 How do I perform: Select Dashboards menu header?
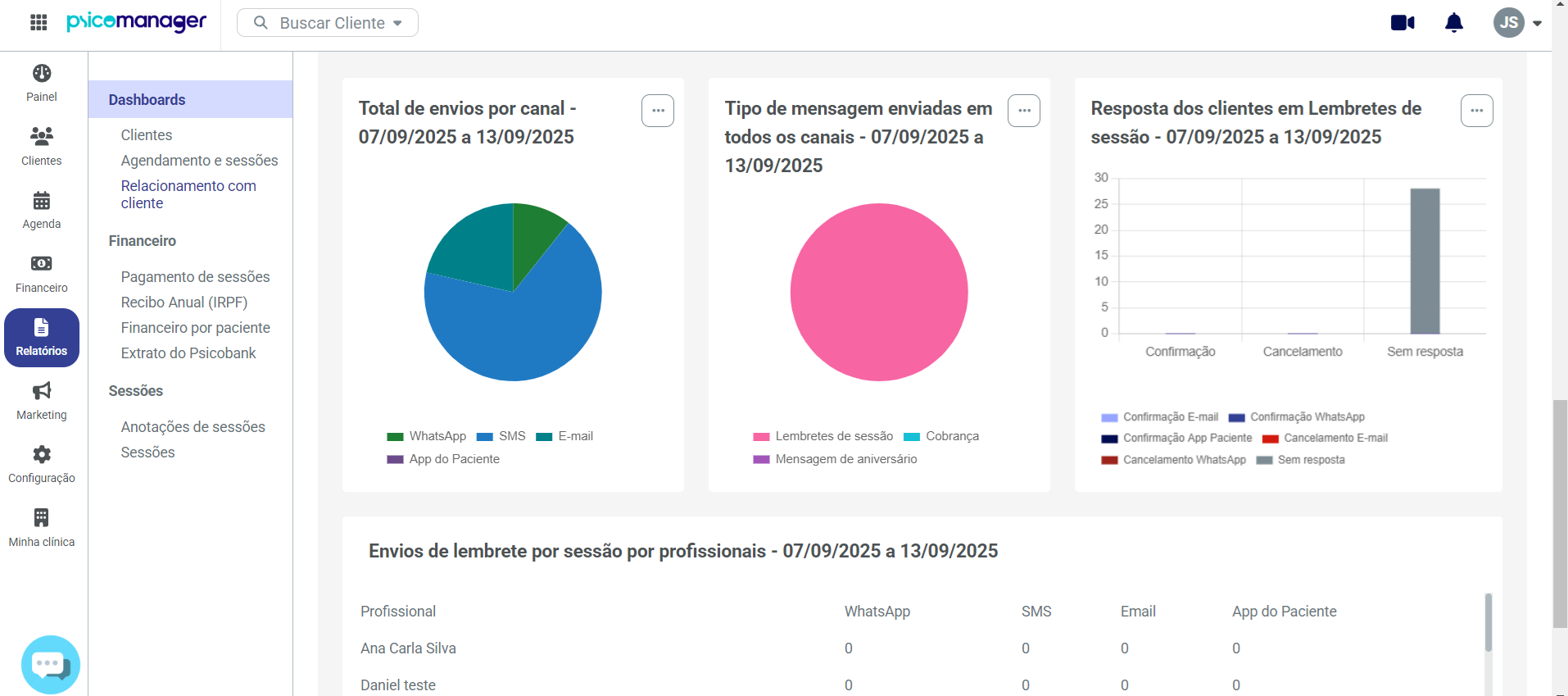(190, 99)
